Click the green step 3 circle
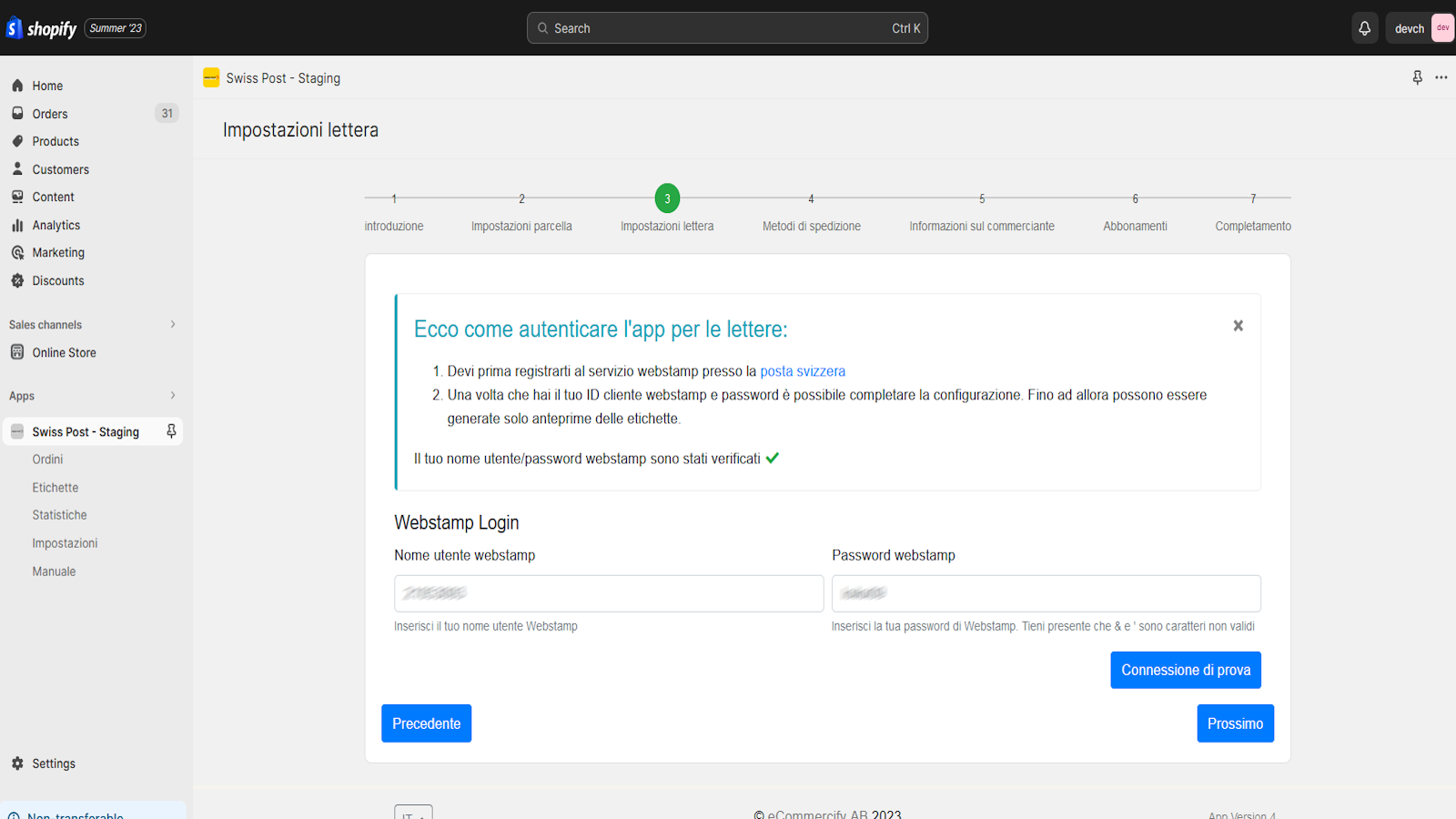This screenshot has width=1456, height=819. (667, 198)
